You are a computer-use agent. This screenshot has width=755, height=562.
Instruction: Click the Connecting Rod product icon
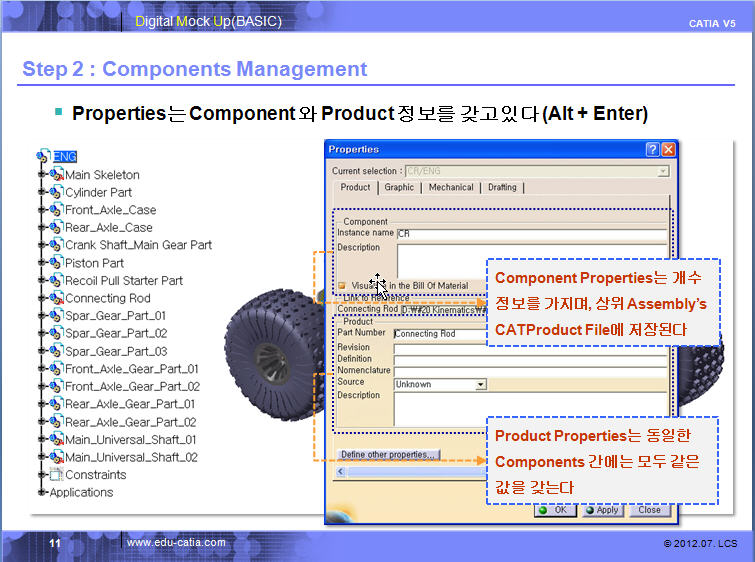56,298
